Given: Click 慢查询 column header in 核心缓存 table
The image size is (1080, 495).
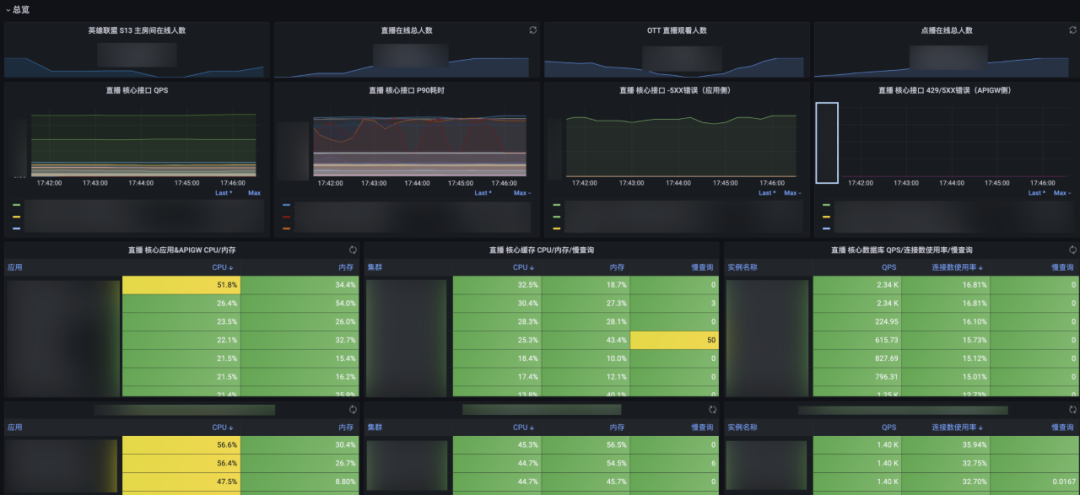Looking at the screenshot, I should click(x=703, y=267).
